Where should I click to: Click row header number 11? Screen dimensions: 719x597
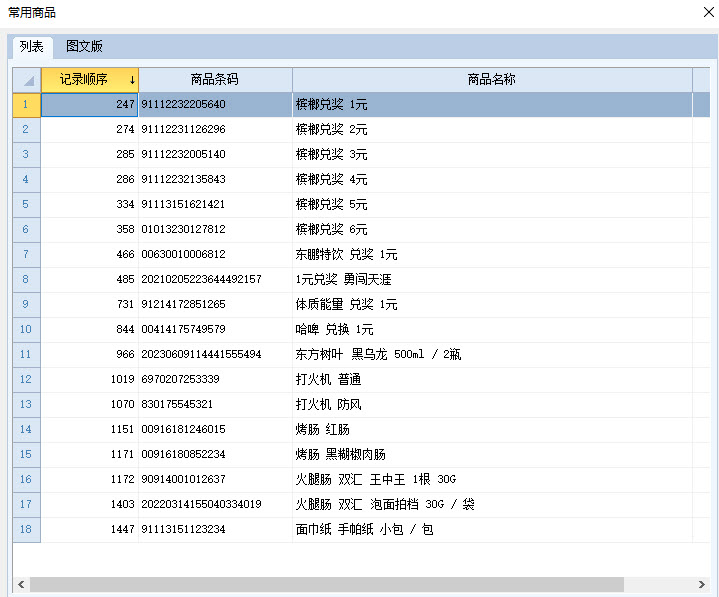26,354
